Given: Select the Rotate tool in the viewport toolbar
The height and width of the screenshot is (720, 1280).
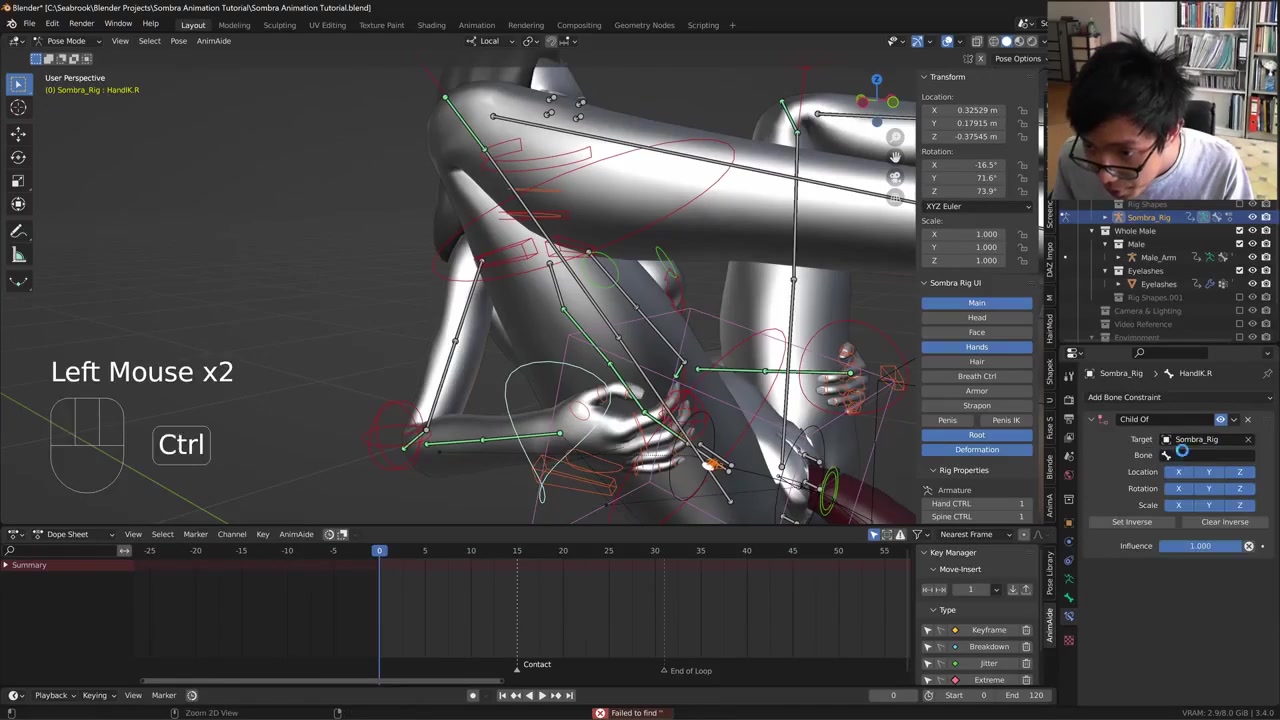Looking at the screenshot, I should [18, 157].
